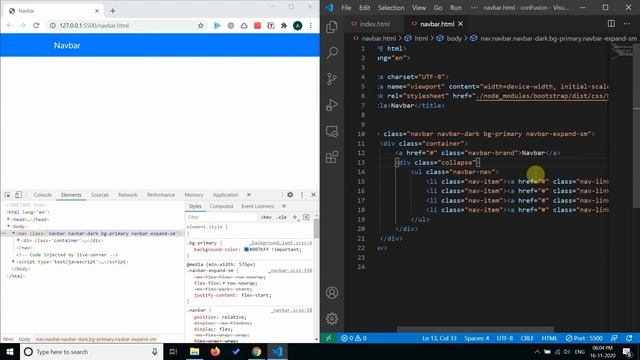
Task: Open the Remote Explorer view
Action: [x=332, y=131]
